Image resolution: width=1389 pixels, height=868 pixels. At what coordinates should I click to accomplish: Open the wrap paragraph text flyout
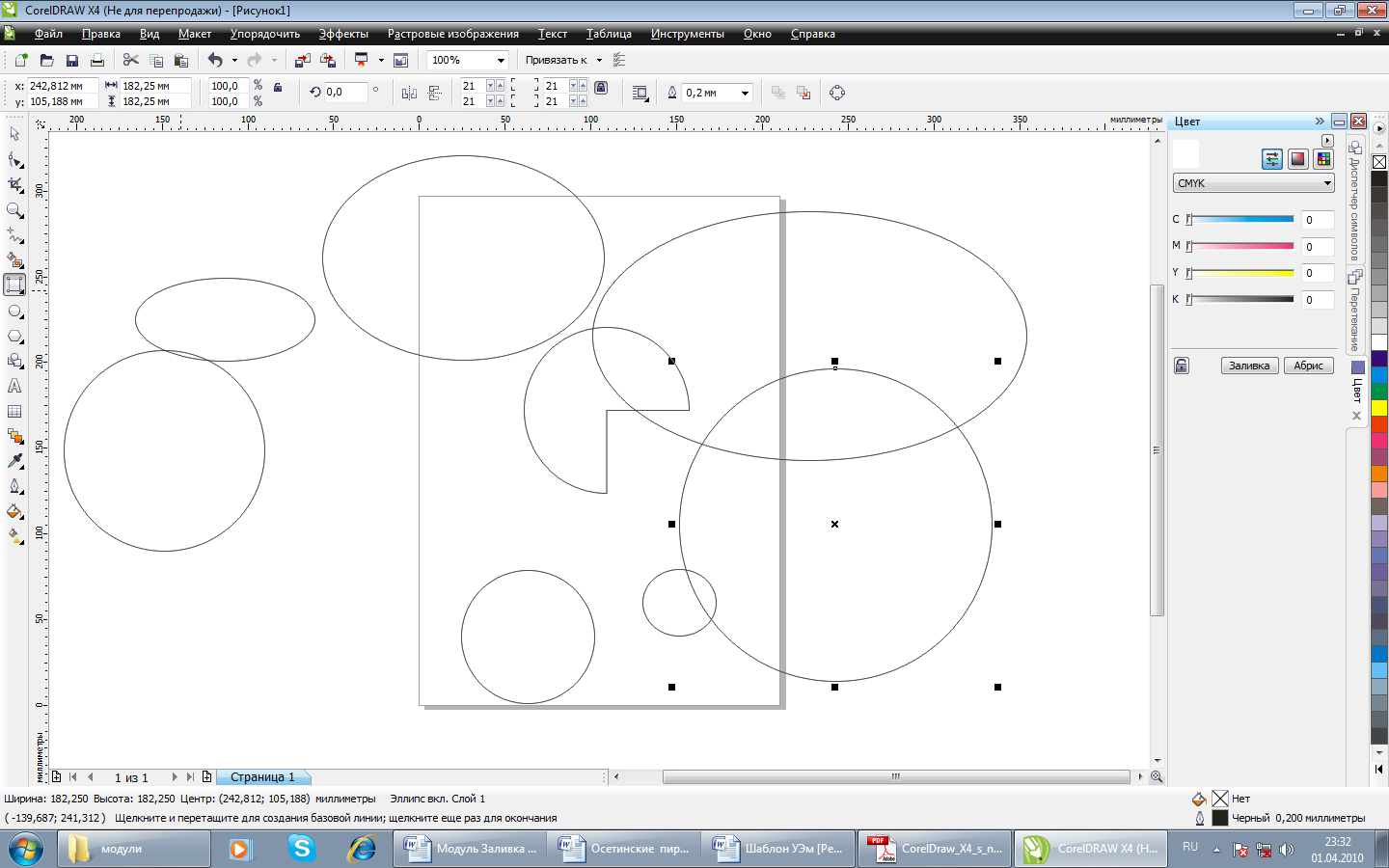[640, 93]
